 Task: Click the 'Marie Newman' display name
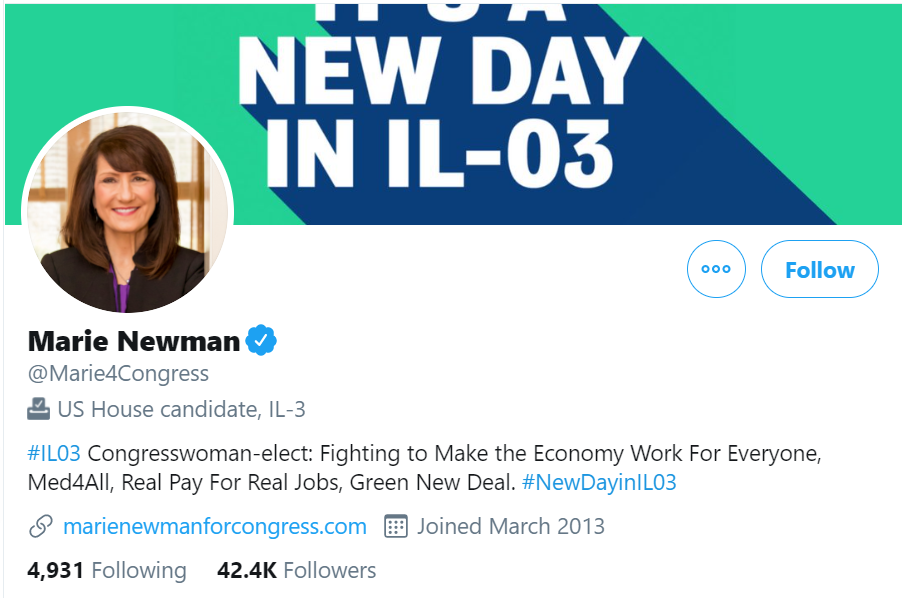point(134,341)
